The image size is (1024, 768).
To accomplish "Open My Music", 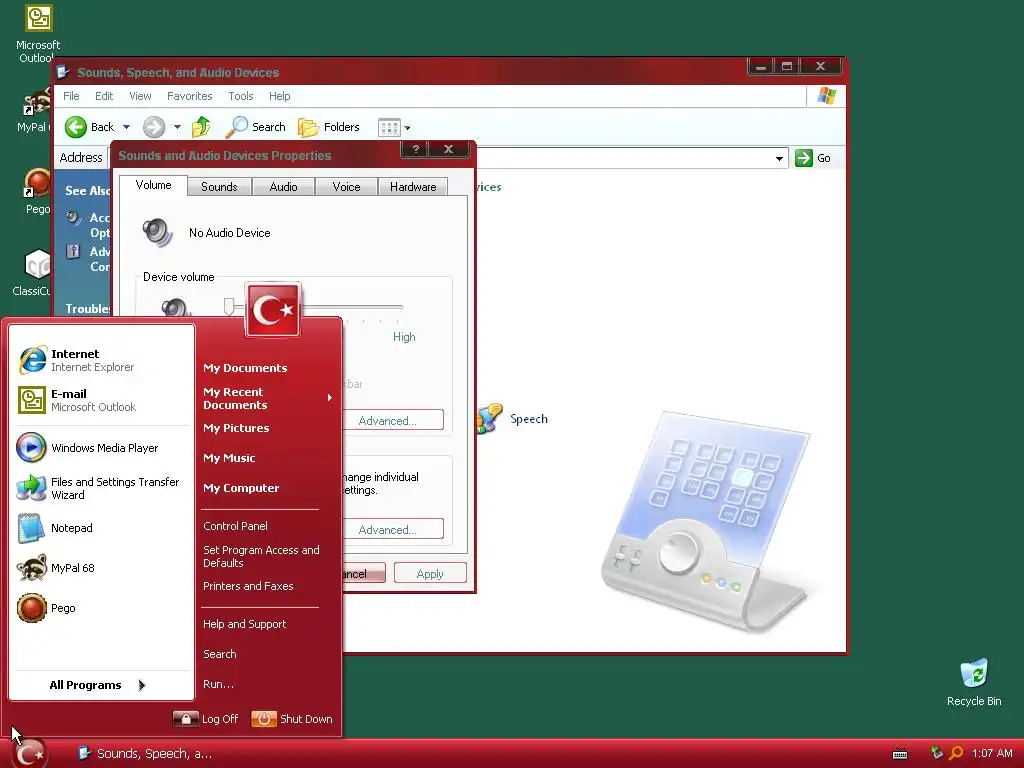I will pos(229,458).
